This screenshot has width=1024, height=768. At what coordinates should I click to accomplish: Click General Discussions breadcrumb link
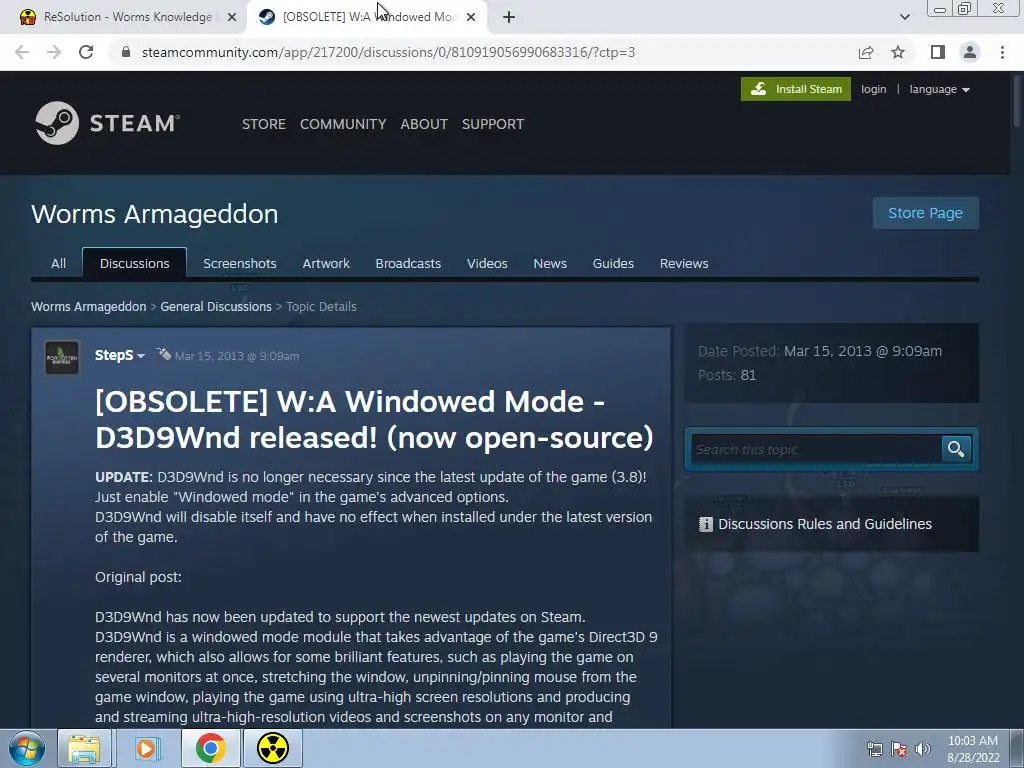pos(216,306)
